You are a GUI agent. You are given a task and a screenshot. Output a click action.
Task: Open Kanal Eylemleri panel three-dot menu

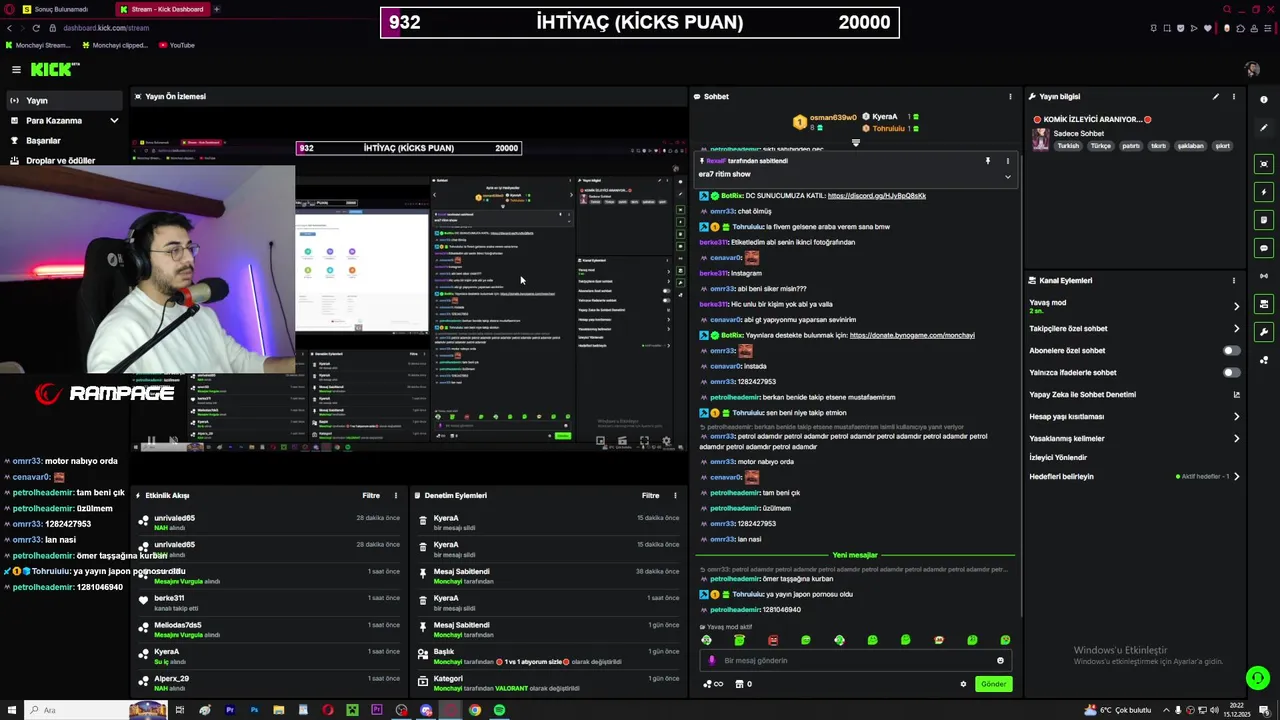tap(1233, 281)
